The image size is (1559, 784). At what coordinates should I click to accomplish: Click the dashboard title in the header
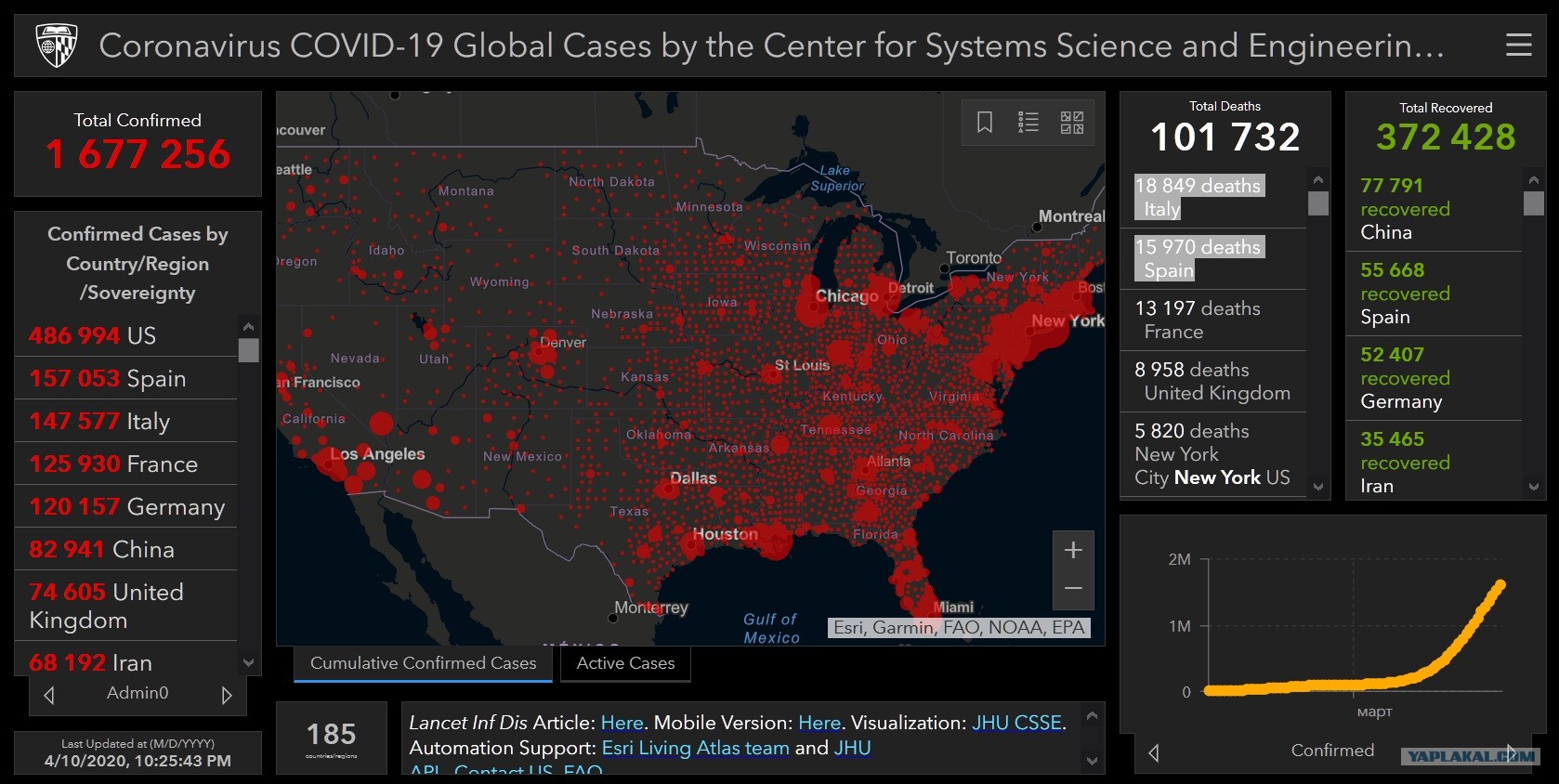(x=771, y=46)
